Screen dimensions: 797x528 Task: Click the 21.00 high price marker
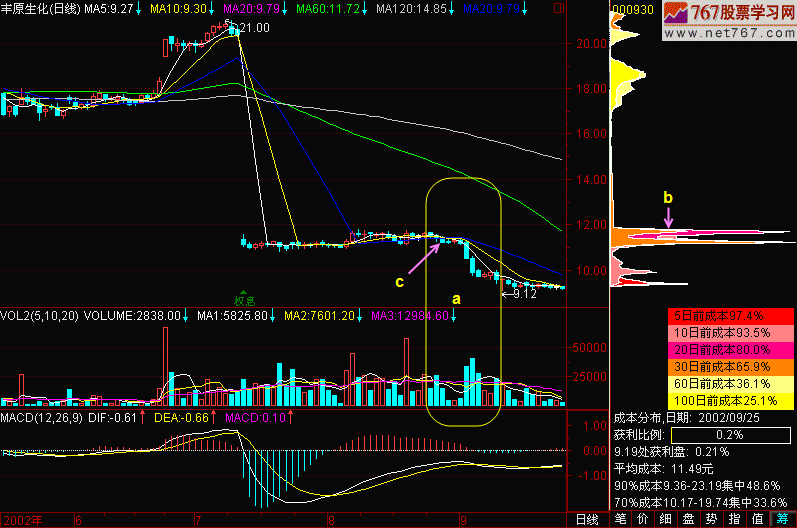[x=251, y=28]
